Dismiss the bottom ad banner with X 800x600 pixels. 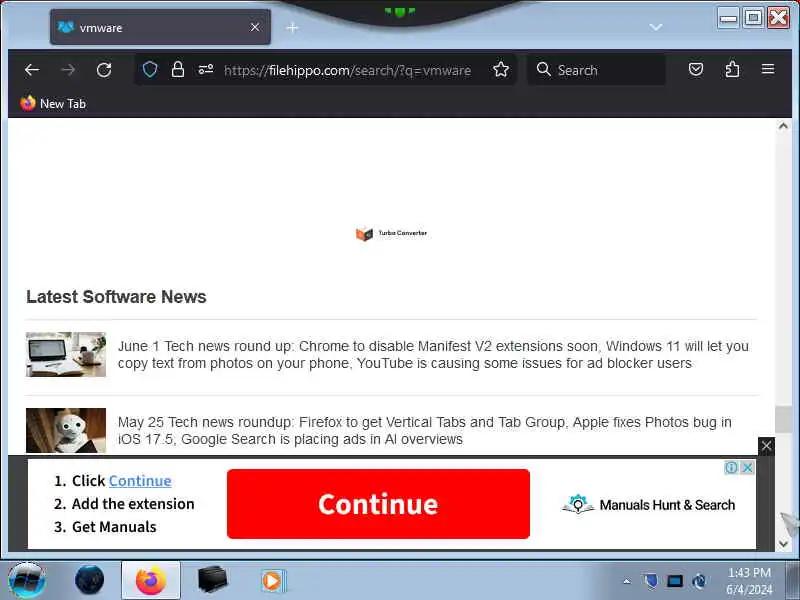(766, 446)
